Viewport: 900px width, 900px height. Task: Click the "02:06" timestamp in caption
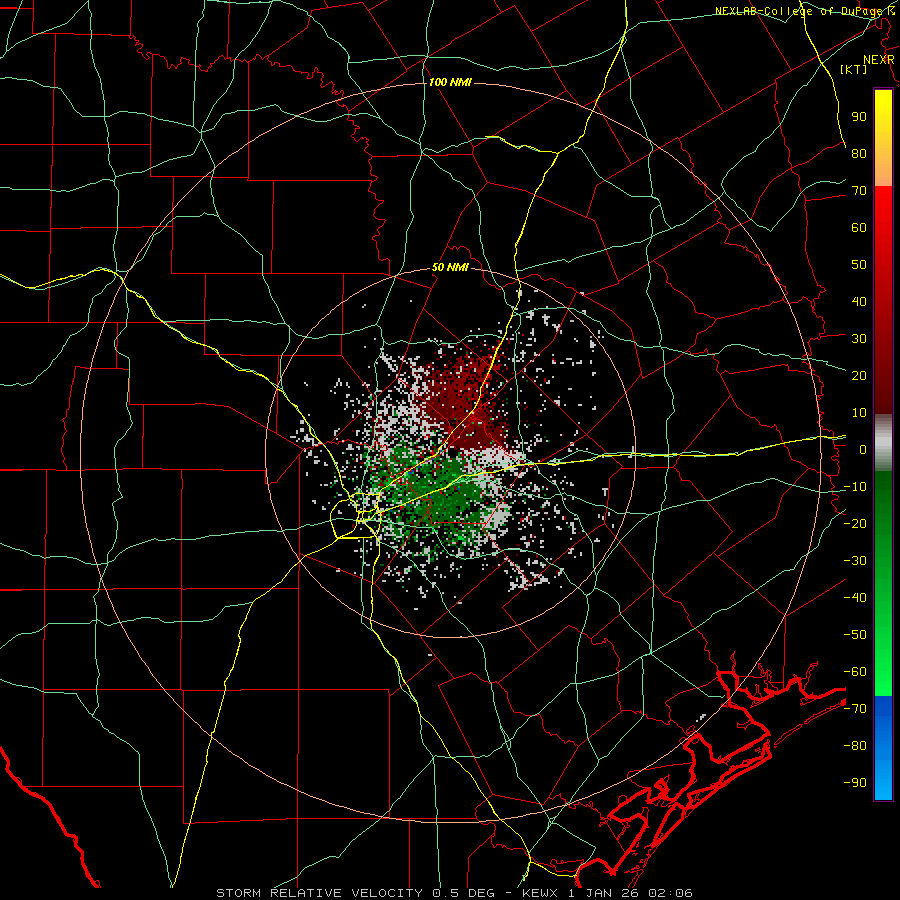pos(670,893)
